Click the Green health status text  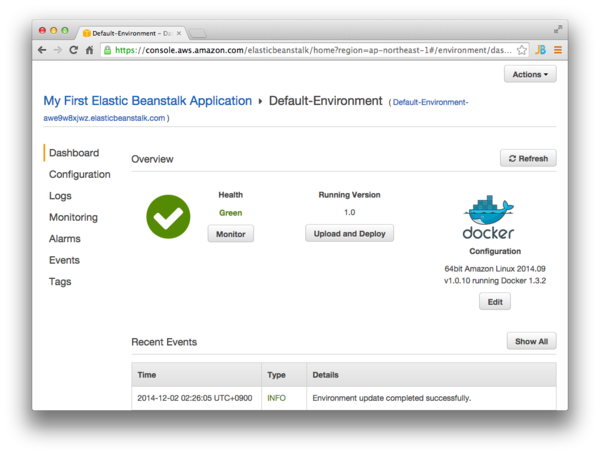(x=230, y=213)
